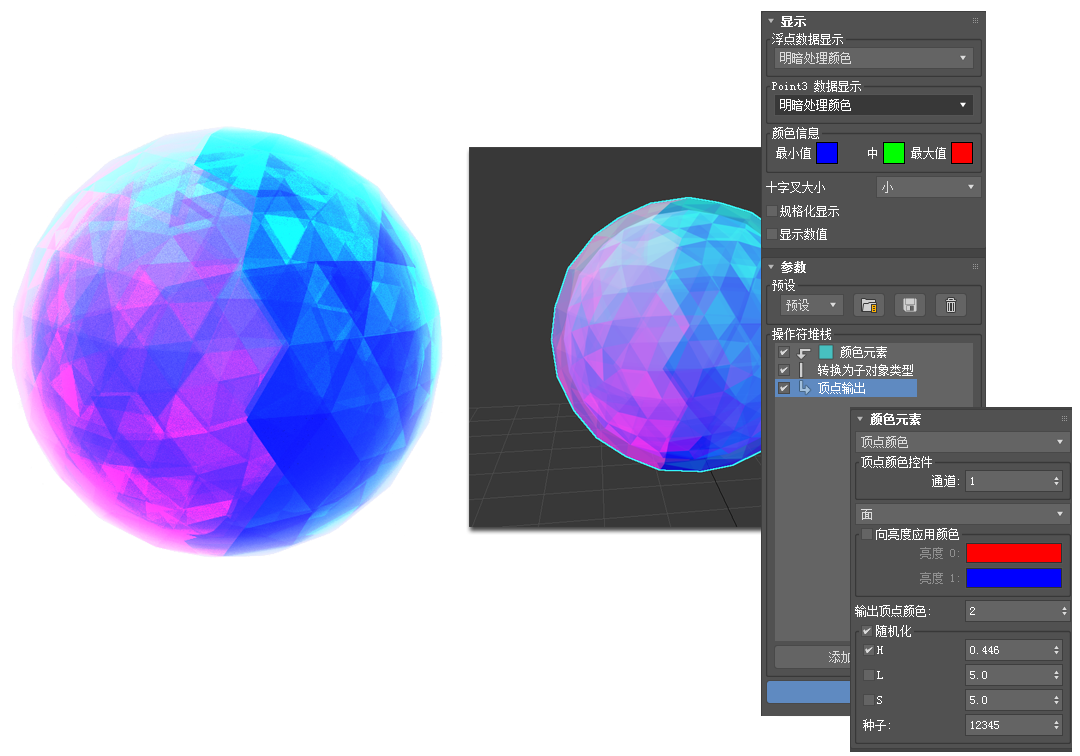
Task: Click the 输出顶点颜色 spinner arrows
Action: (1065, 611)
